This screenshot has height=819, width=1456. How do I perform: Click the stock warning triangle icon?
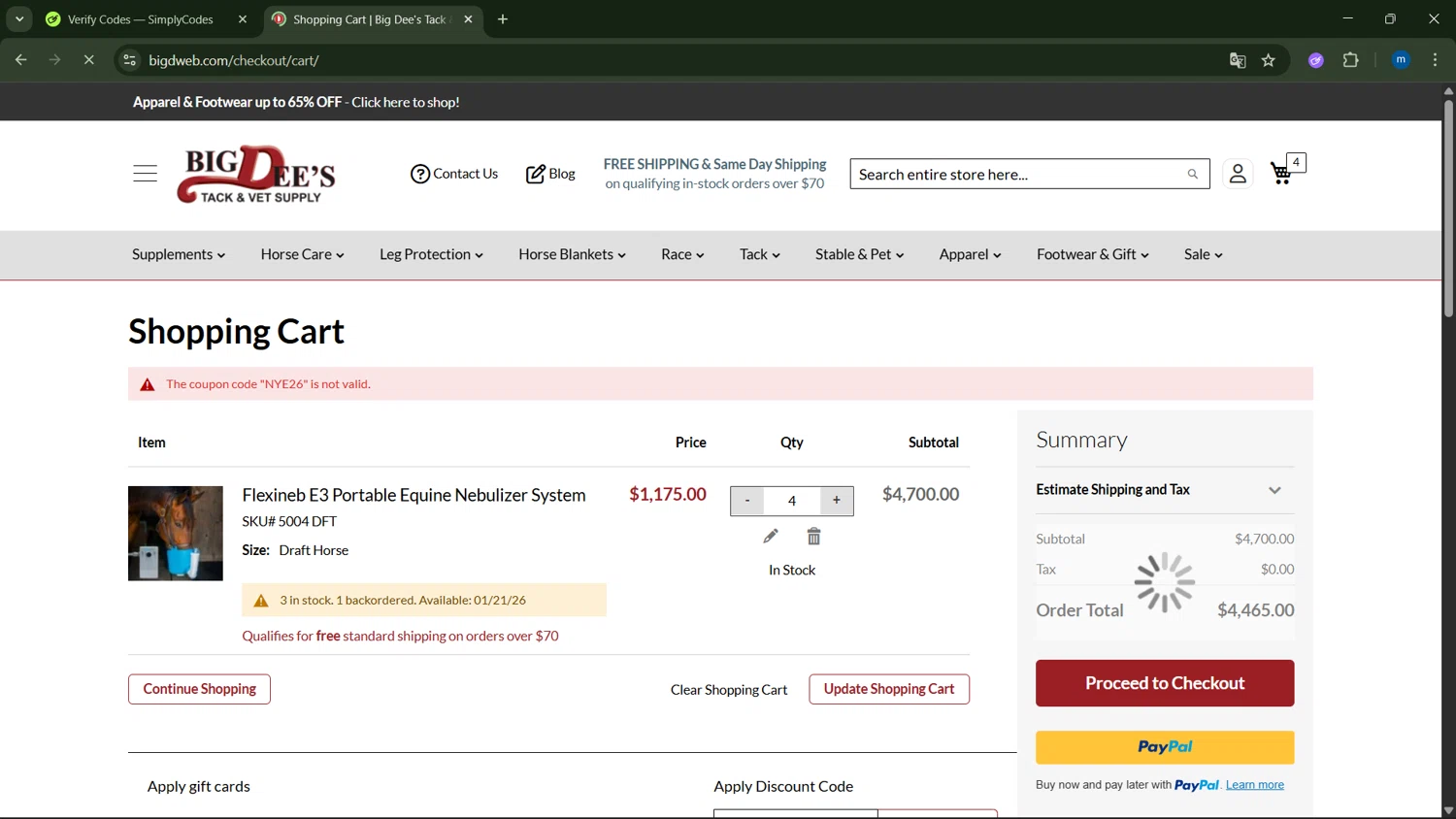coord(261,601)
